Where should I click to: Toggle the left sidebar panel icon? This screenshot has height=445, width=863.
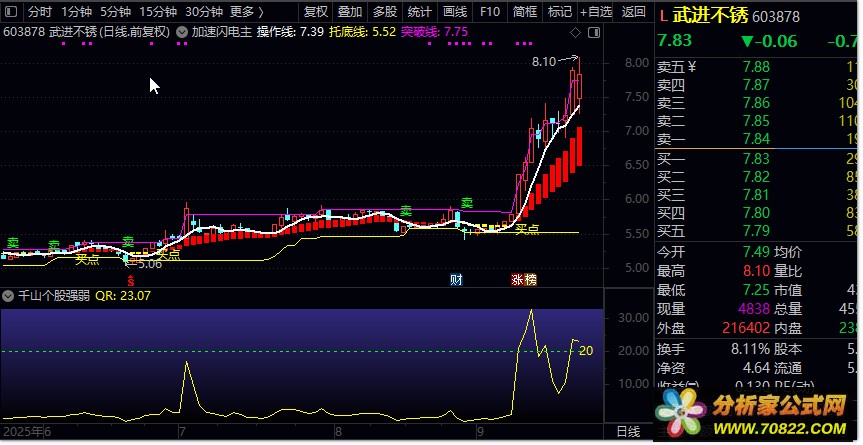point(10,12)
